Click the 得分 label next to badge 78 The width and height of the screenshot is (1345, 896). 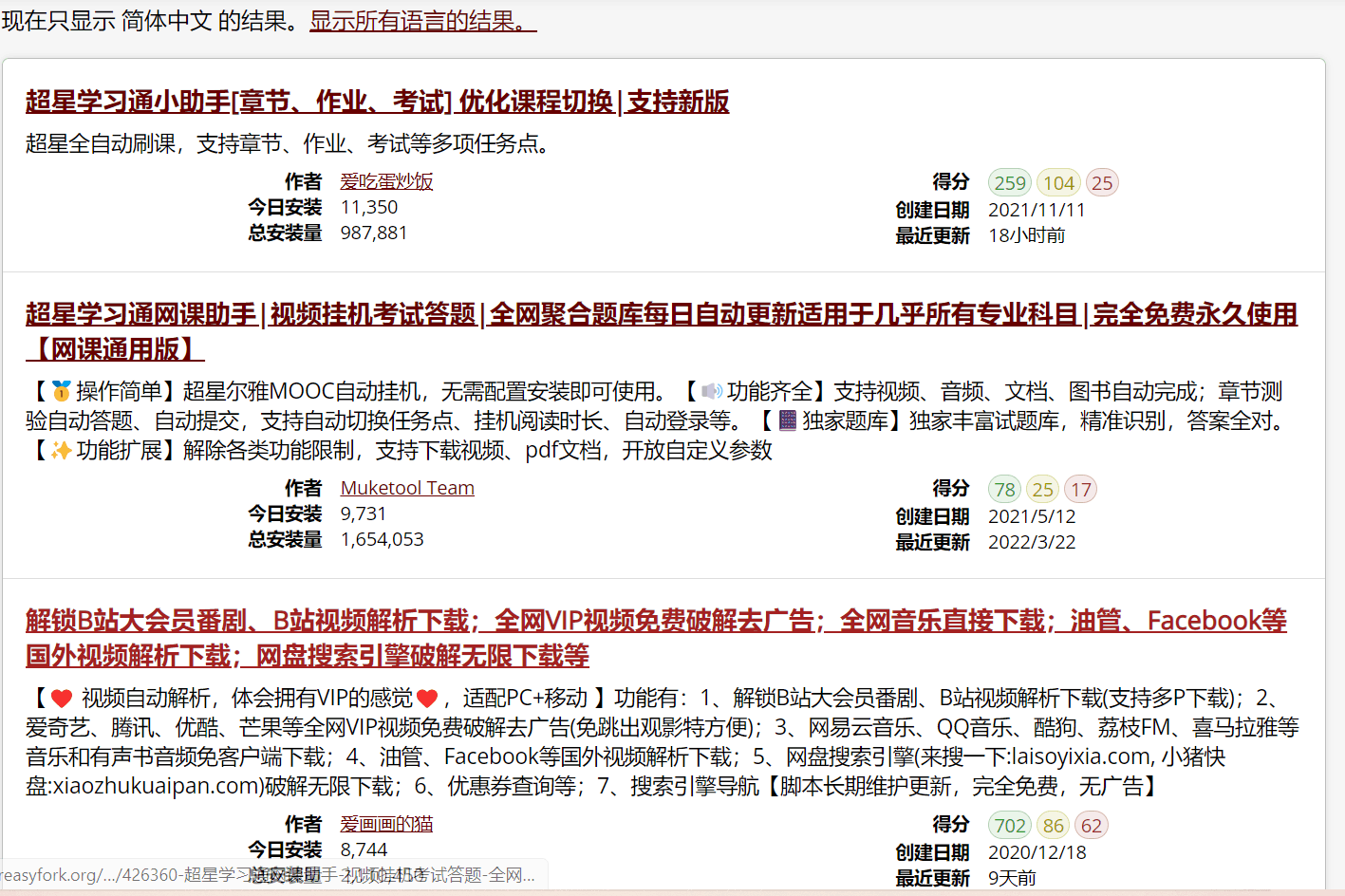coord(951,488)
